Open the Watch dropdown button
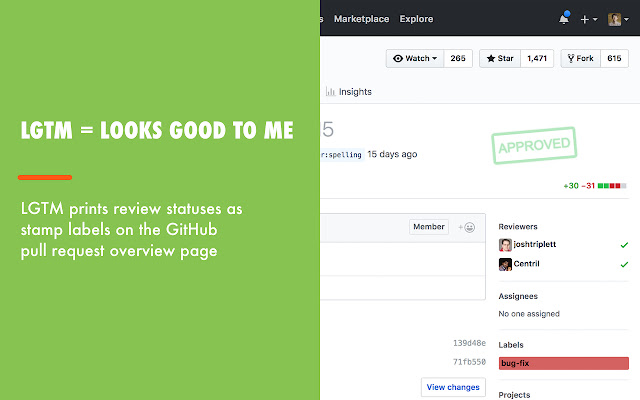640x400 pixels. (415, 58)
